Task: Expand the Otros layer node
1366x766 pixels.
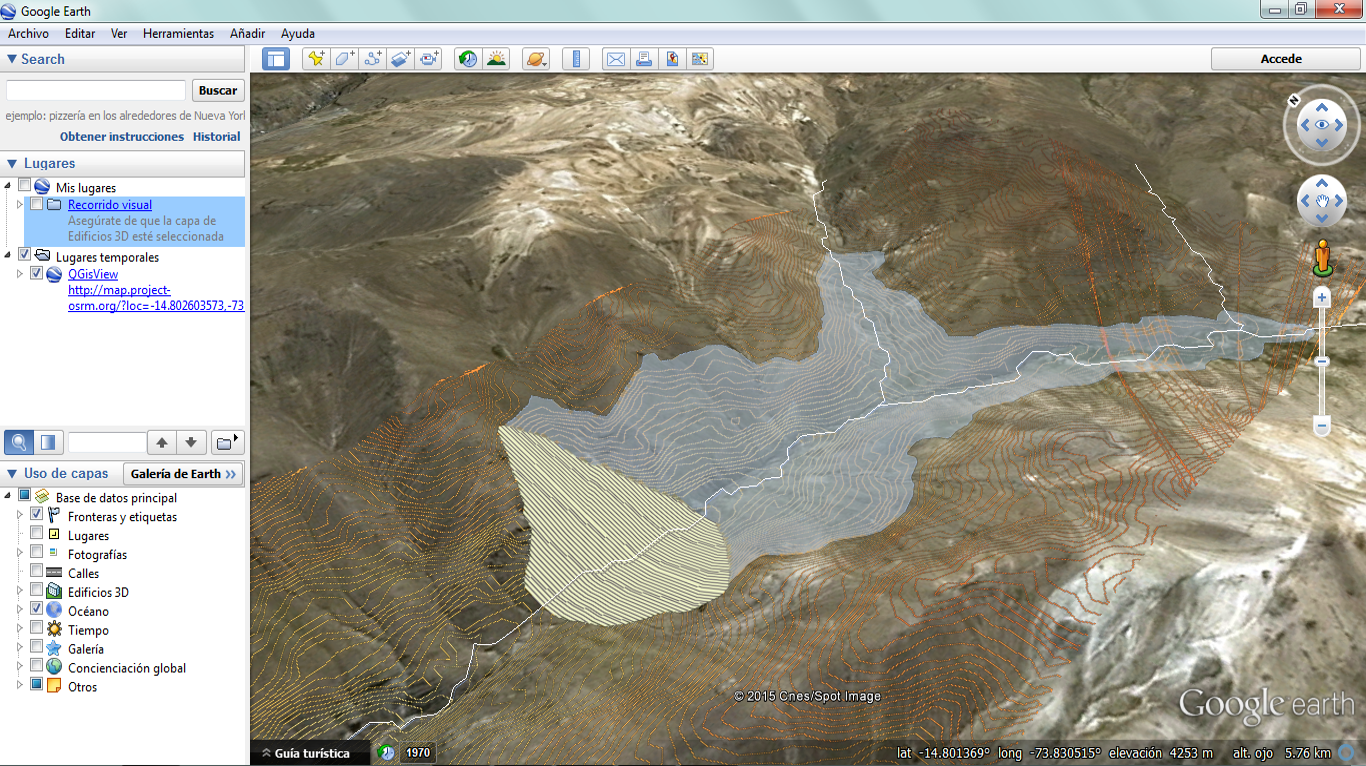Action: [20, 686]
